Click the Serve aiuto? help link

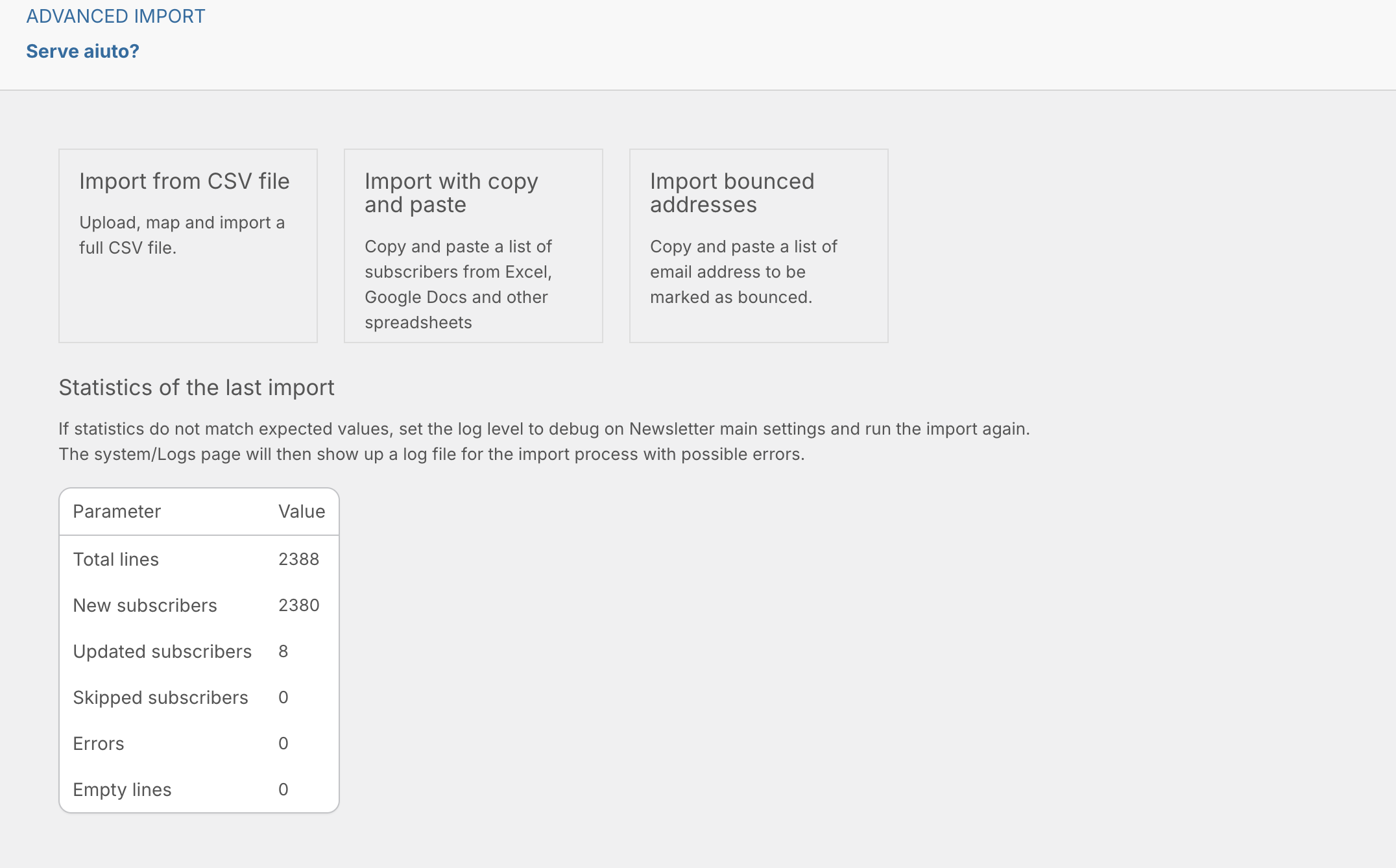pyautogui.click(x=82, y=51)
